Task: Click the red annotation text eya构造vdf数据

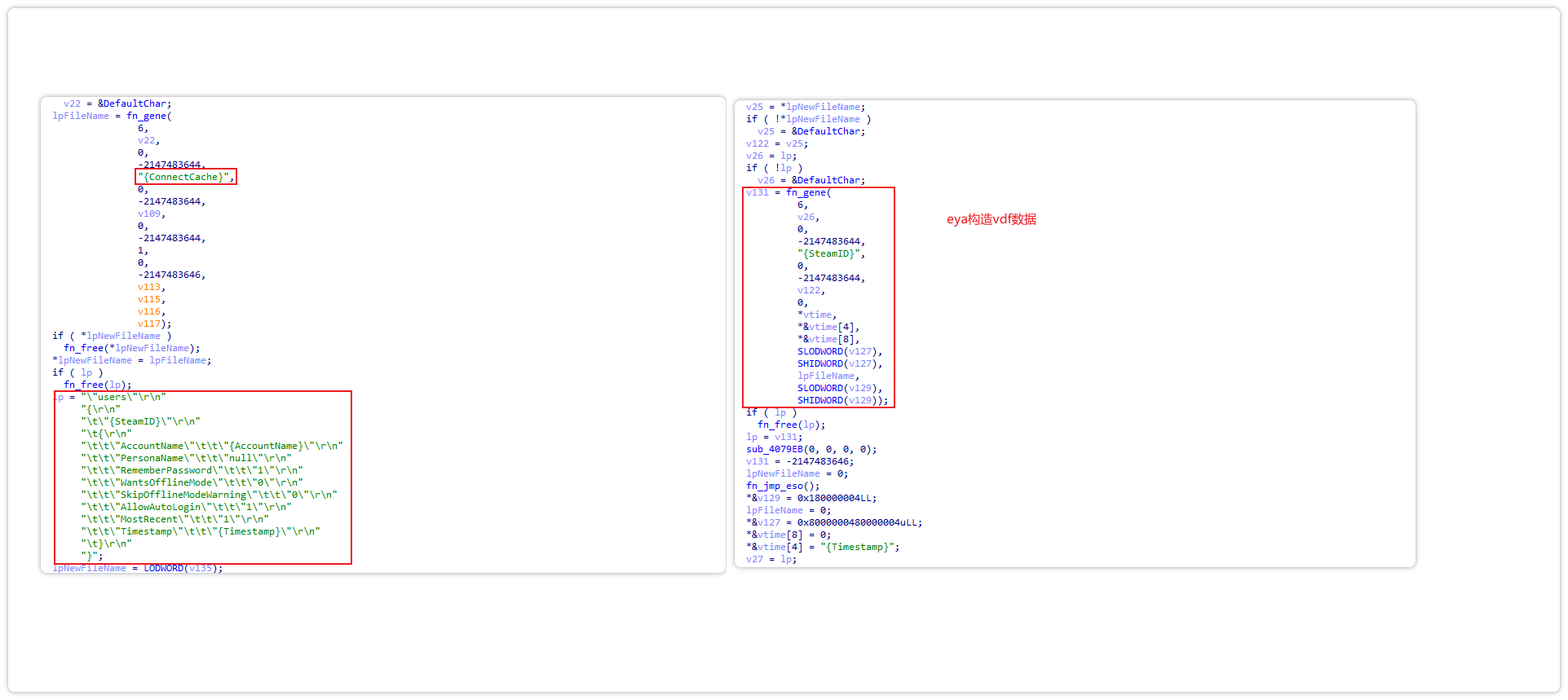Action: (x=991, y=219)
